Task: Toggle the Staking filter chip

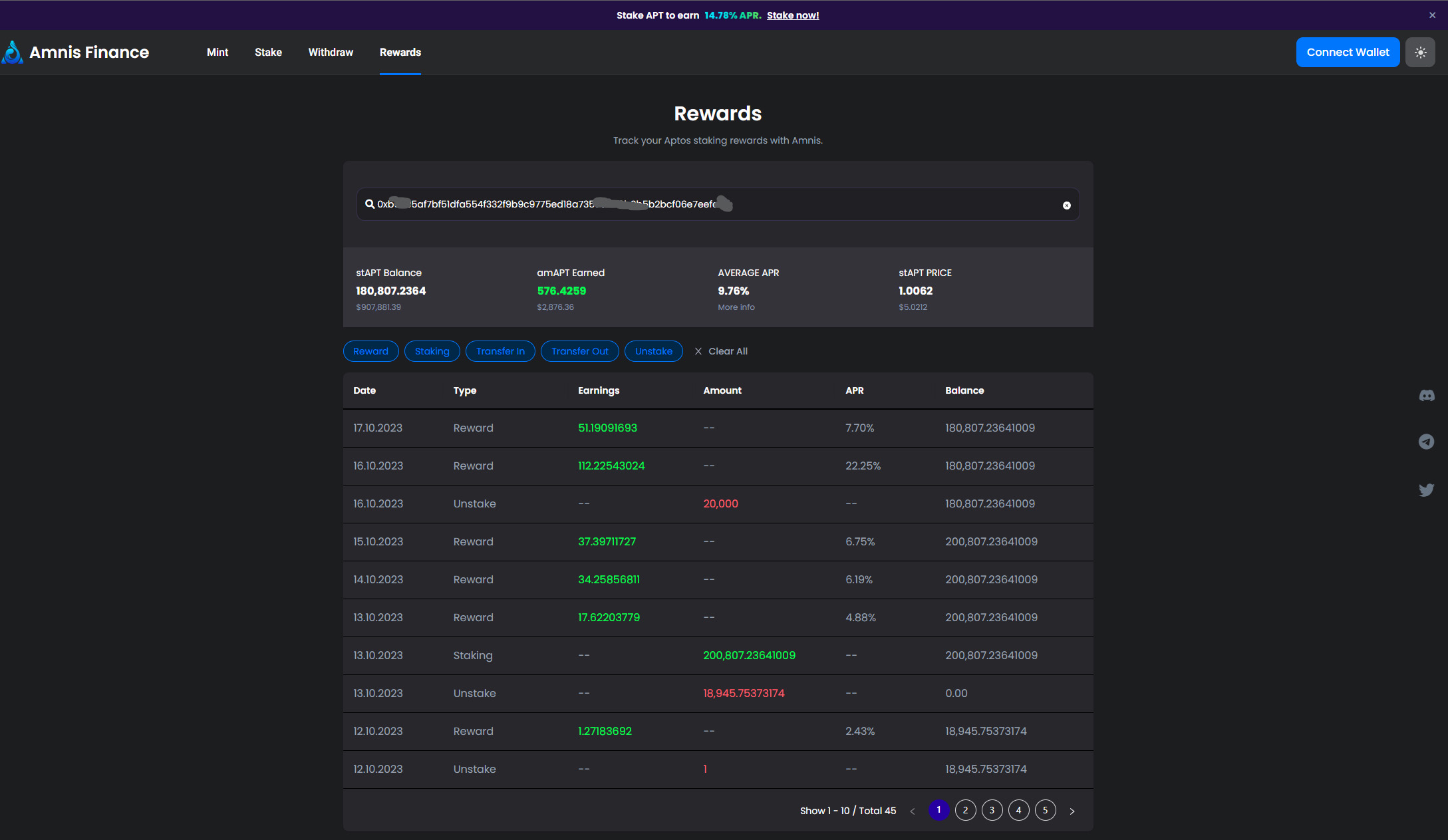Action: tap(432, 351)
